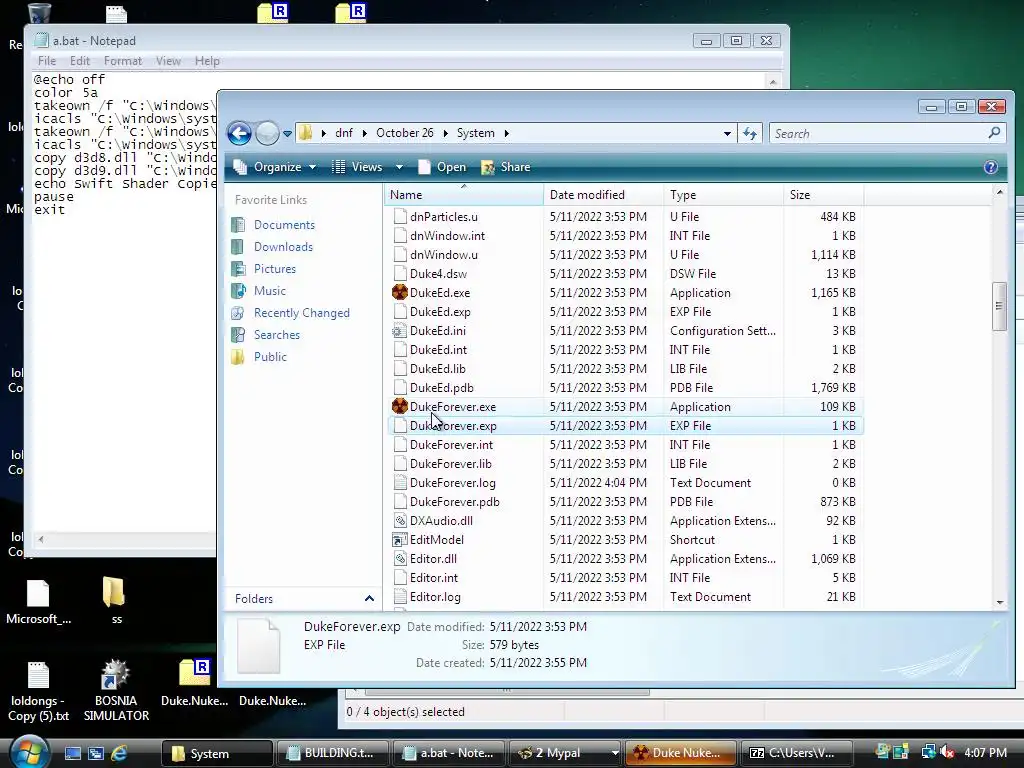
Task: Select the Editor.dll file icon
Action: pos(400,558)
